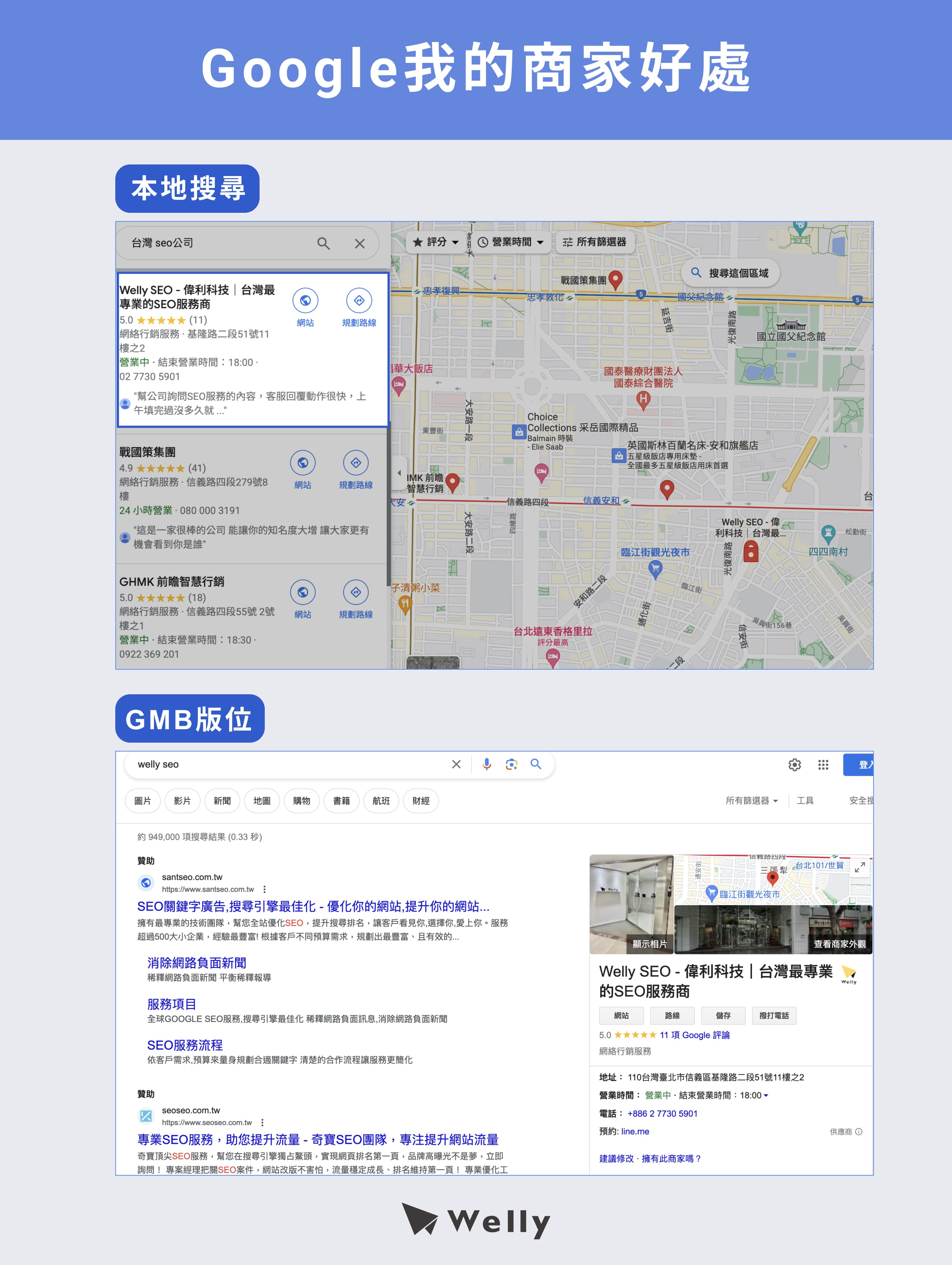Click the 建議修改 link
952x1265 pixels.
[x=616, y=1159]
